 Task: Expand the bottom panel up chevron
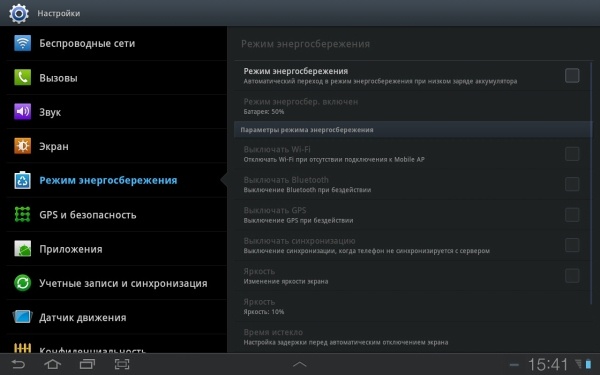pos(300,364)
